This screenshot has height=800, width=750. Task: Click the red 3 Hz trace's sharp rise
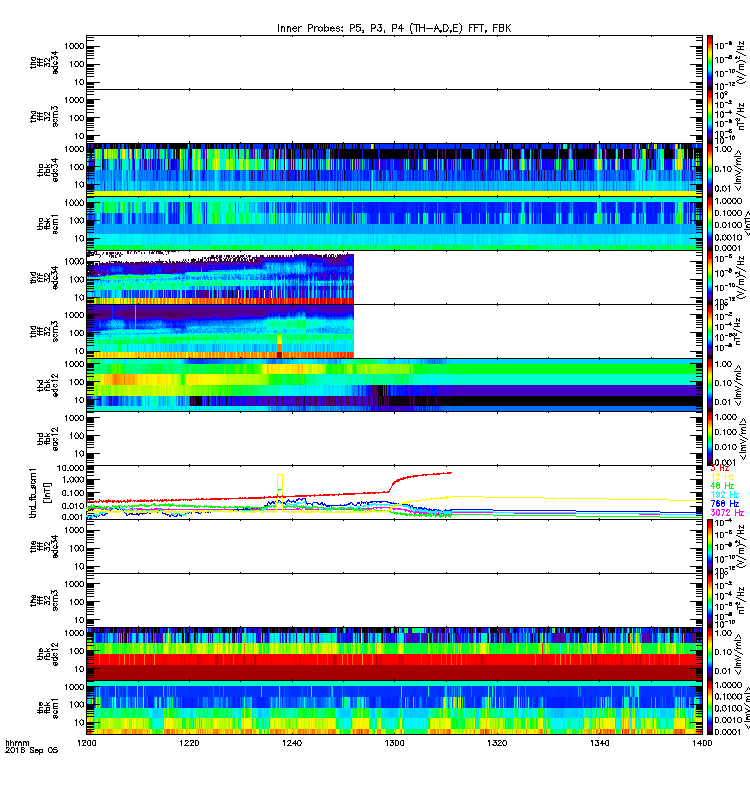point(392,485)
